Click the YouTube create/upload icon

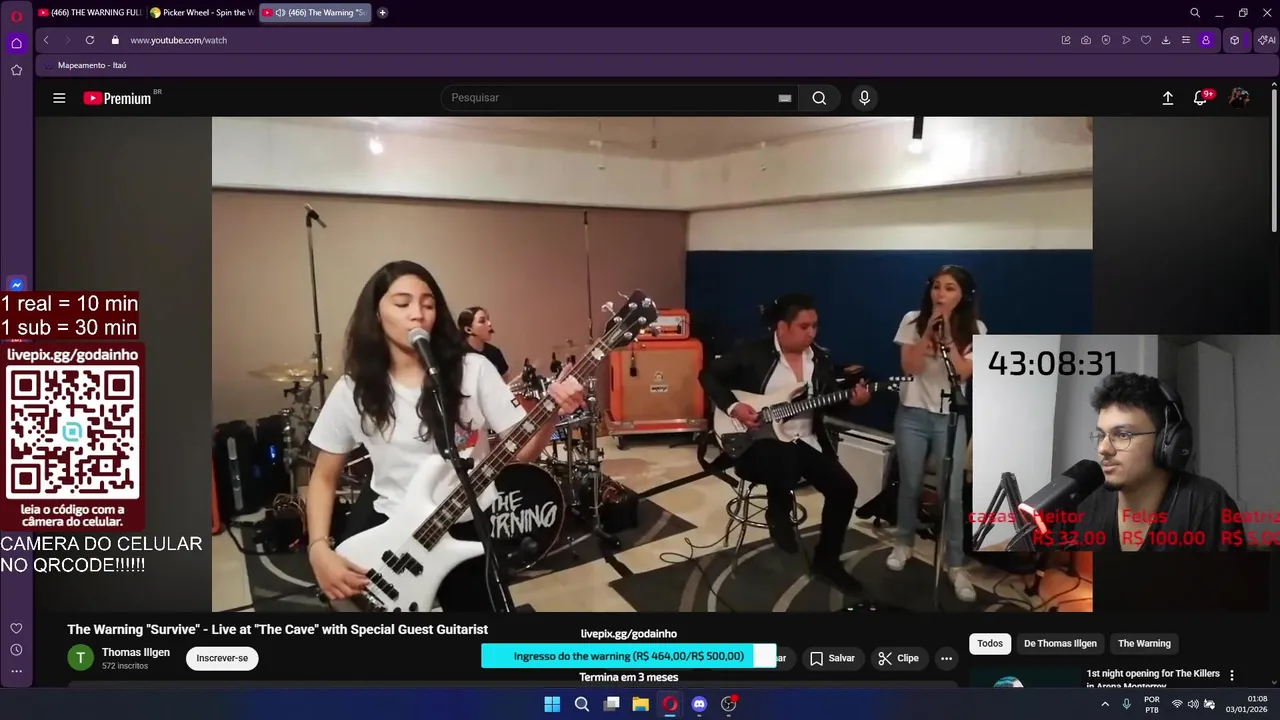(1167, 98)
